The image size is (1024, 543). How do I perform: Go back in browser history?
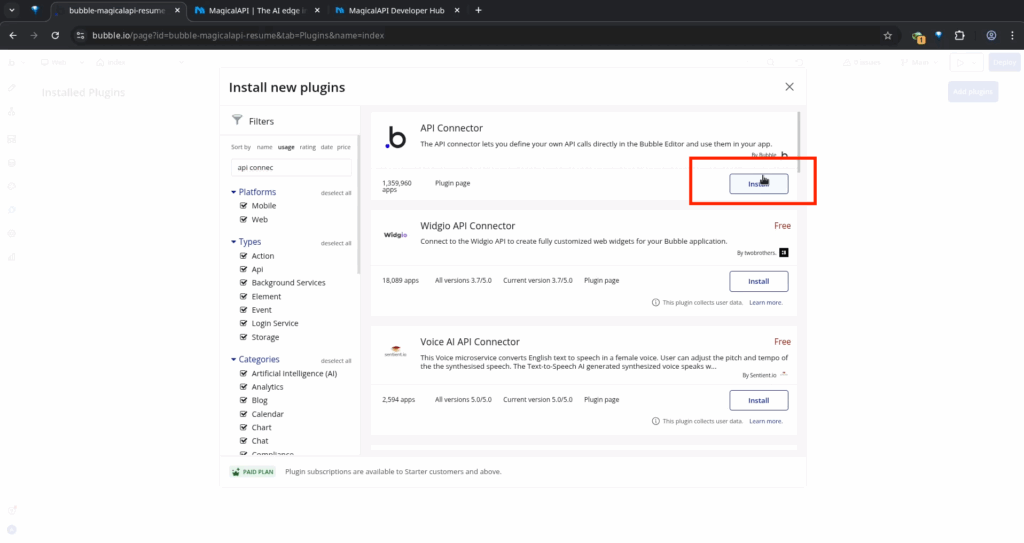pos(13,35)
